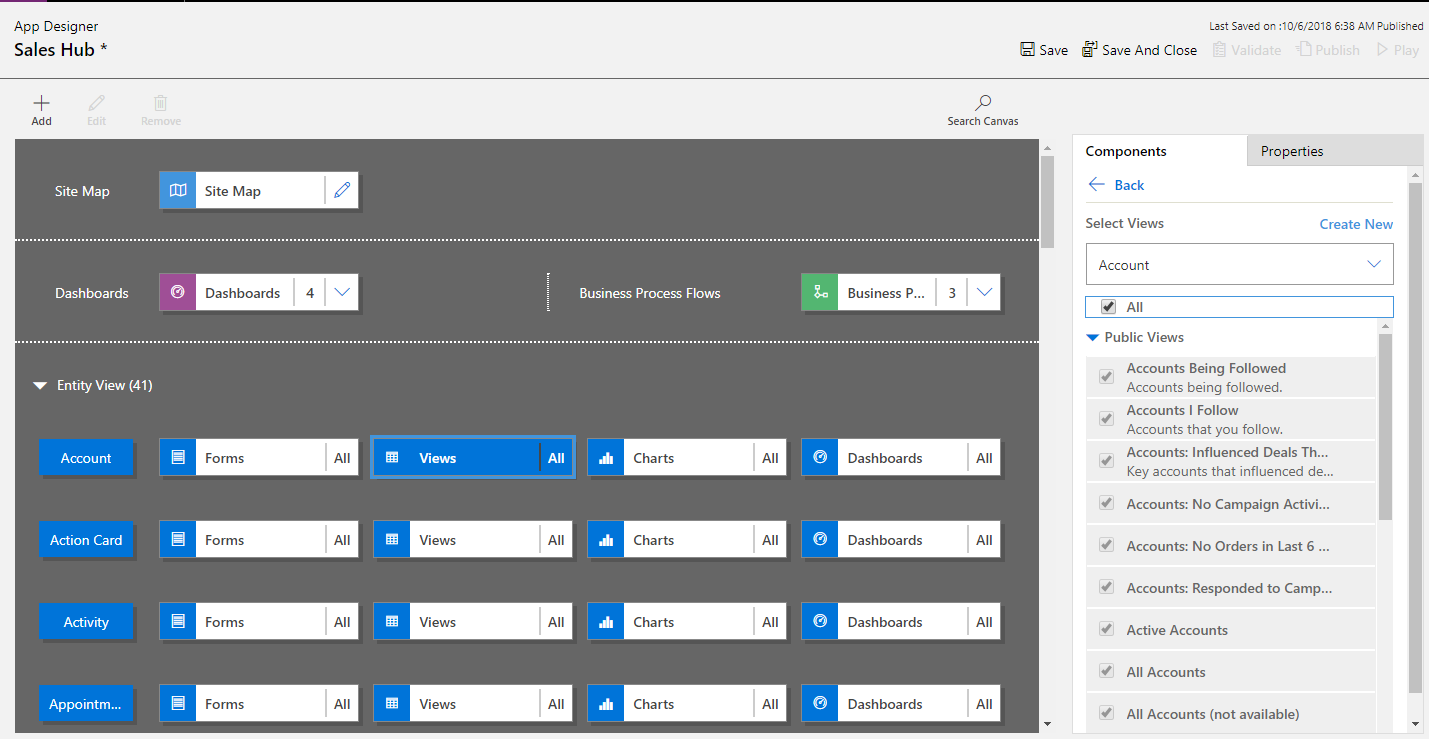
Task: Open the Account entity dropdown
Action: point(1239,264)
